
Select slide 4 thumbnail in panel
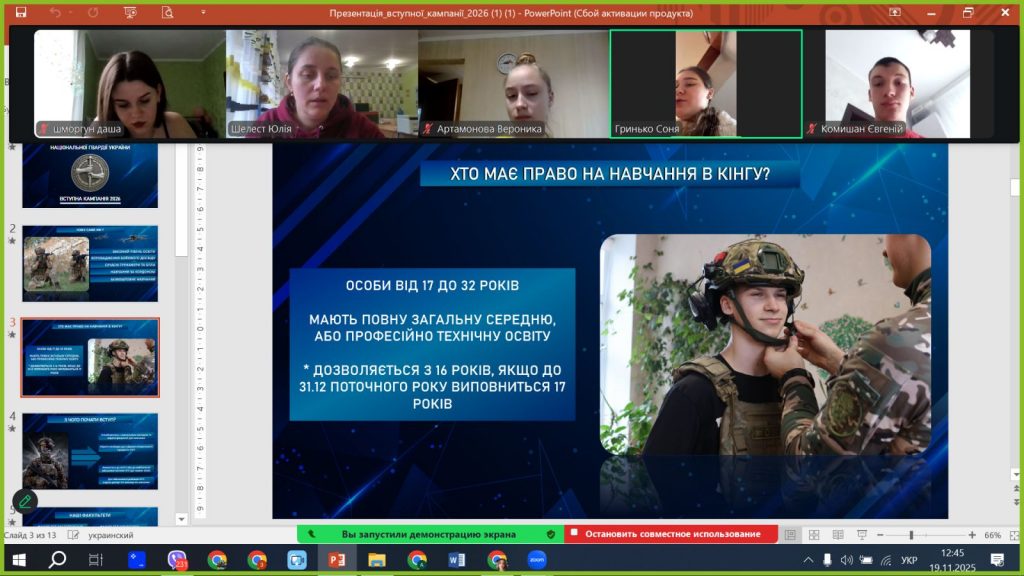point(90,452)
